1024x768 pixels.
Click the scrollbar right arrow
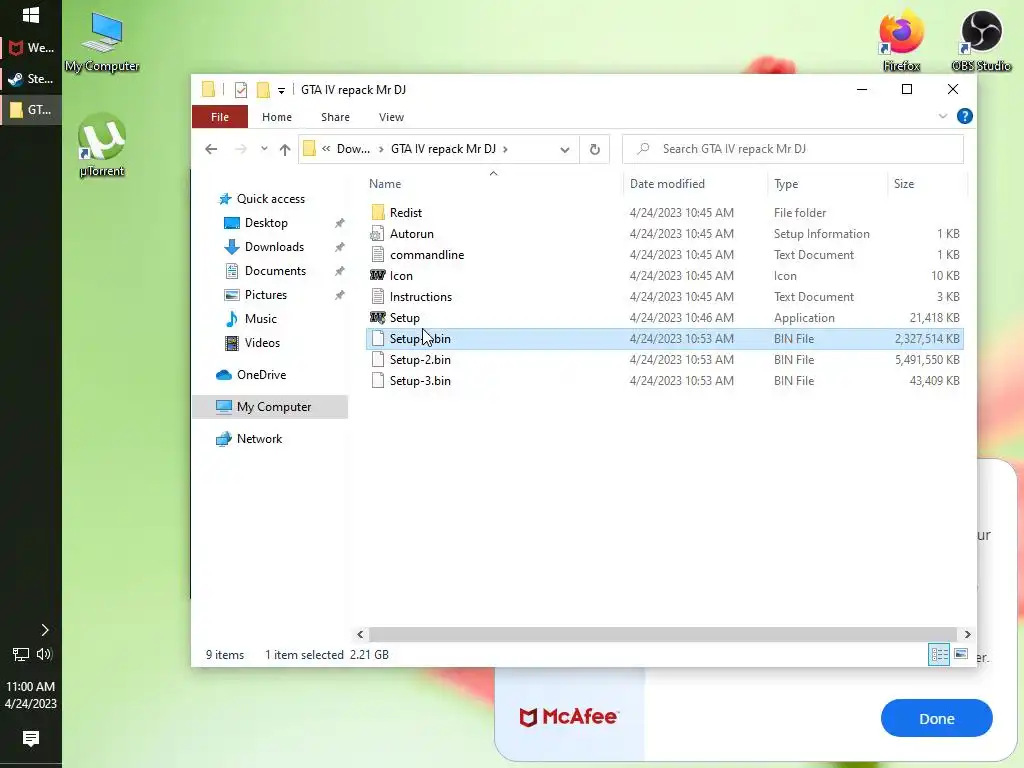[967, 634]
